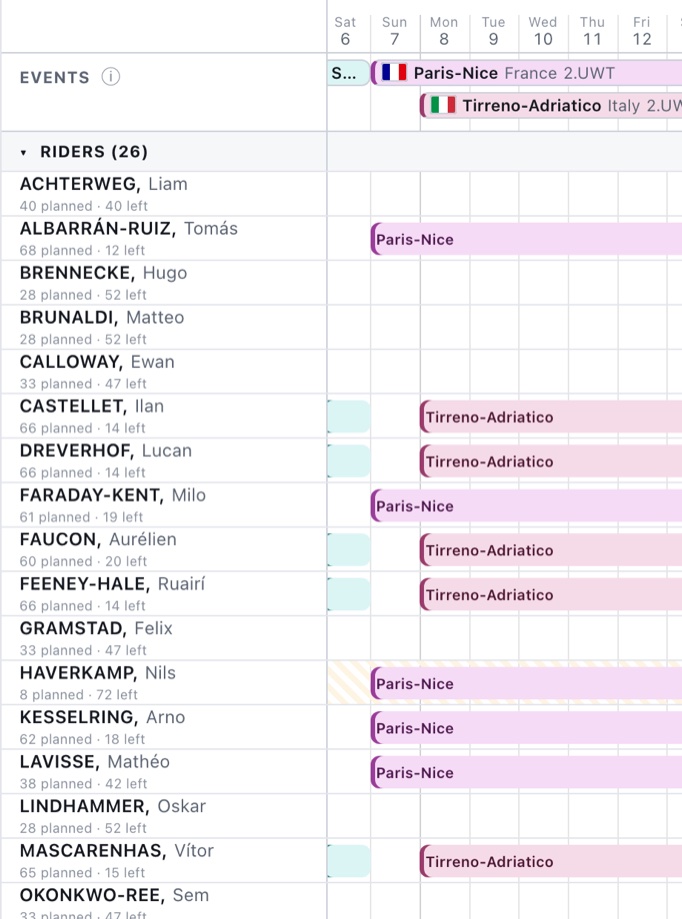This screenshot has width=682, height=919.
Task: Click '8 planned · 72 left' under Haverkamp
Action: coord(79,695)
